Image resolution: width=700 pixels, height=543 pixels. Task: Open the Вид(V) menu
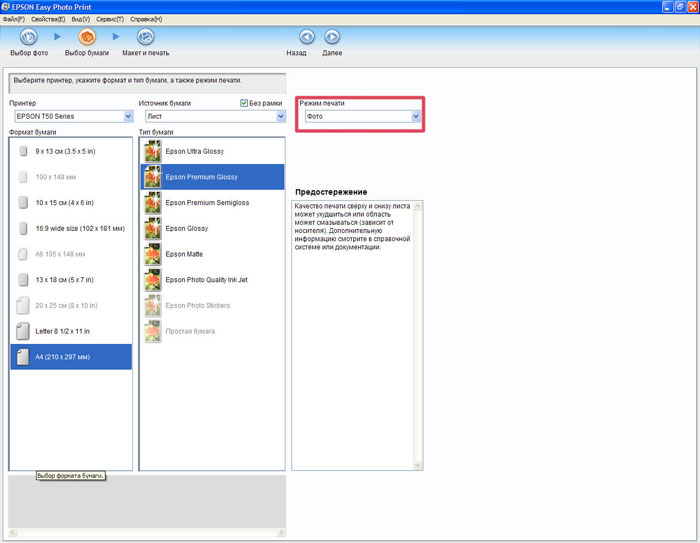(81, 19)
